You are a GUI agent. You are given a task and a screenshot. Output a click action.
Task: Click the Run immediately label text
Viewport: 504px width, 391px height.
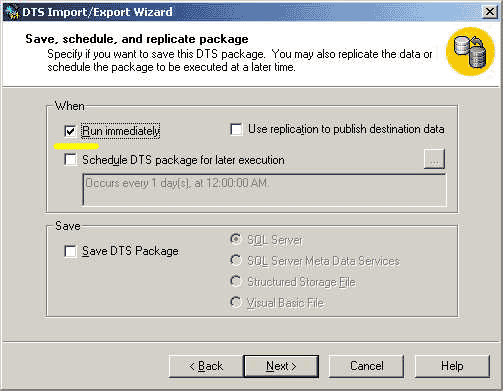[121, 131]
